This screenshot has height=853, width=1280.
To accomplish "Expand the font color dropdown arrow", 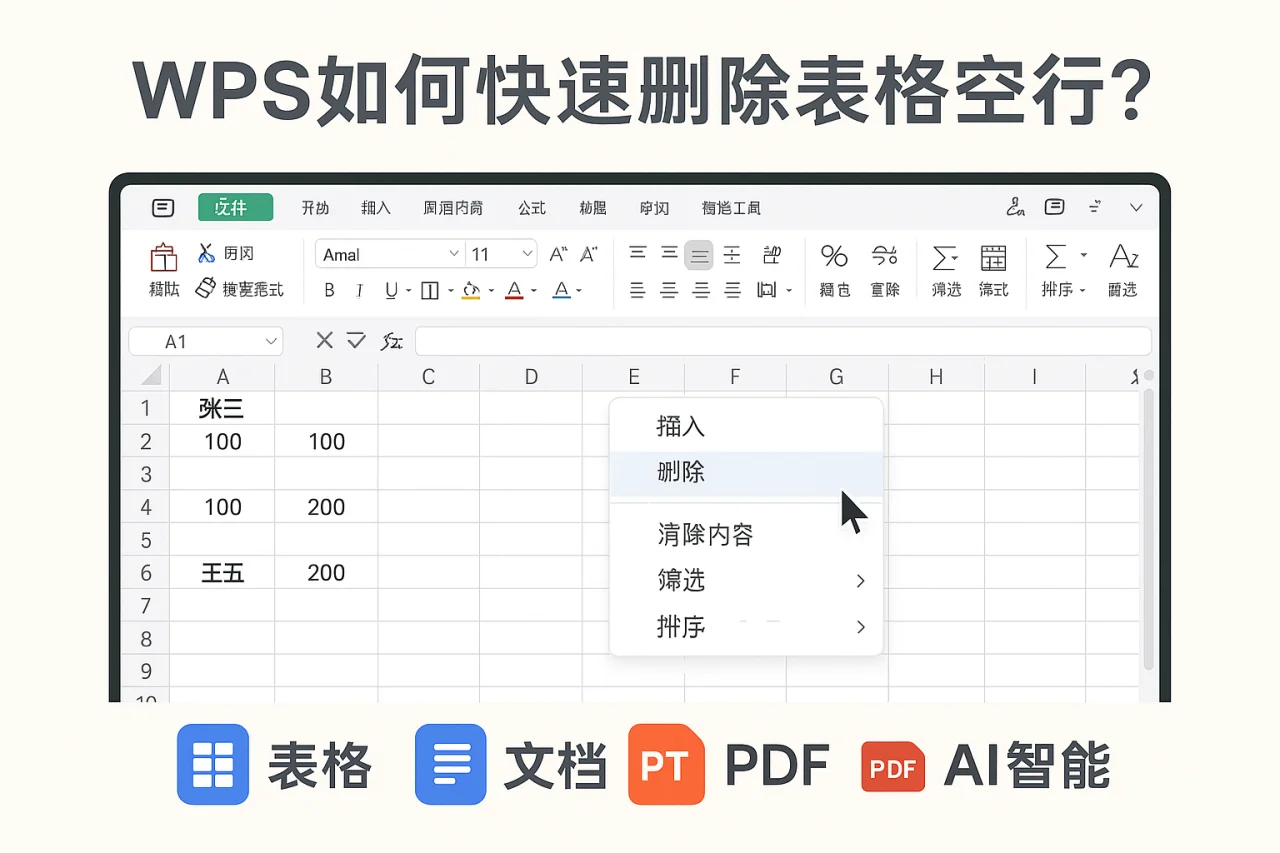I will (533, 290).
